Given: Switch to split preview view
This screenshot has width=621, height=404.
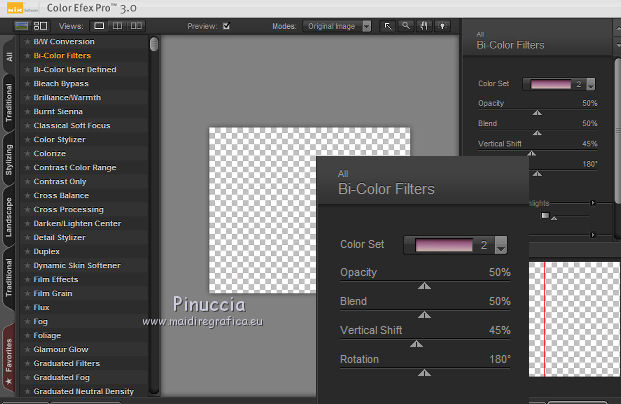Looking at the screenshot, I should pyautogui.click(x=118, y=25).
